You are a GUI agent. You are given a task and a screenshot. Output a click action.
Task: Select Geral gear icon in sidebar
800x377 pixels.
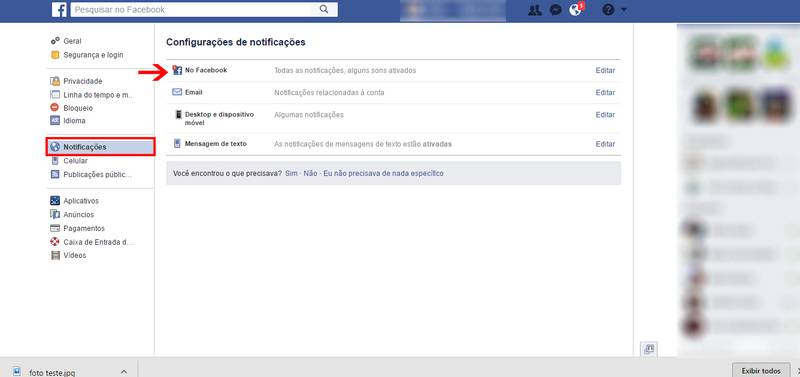[x=55, y=41]
